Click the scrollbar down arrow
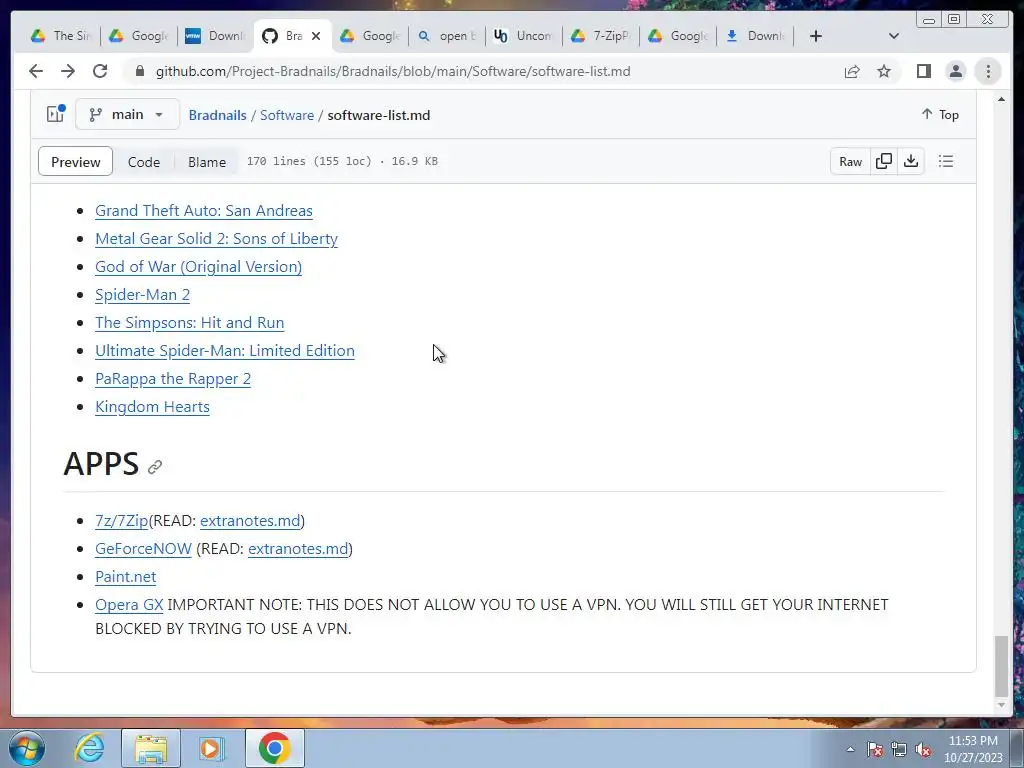This screenshot has height=768, width=1024. (1001, 705)
